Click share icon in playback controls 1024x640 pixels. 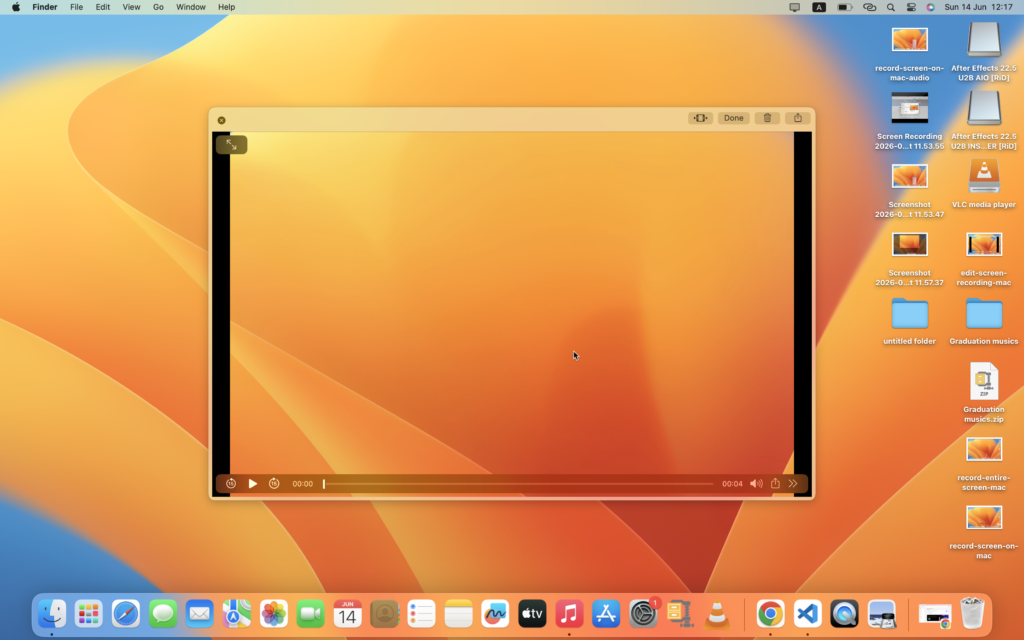coord(775,484)
